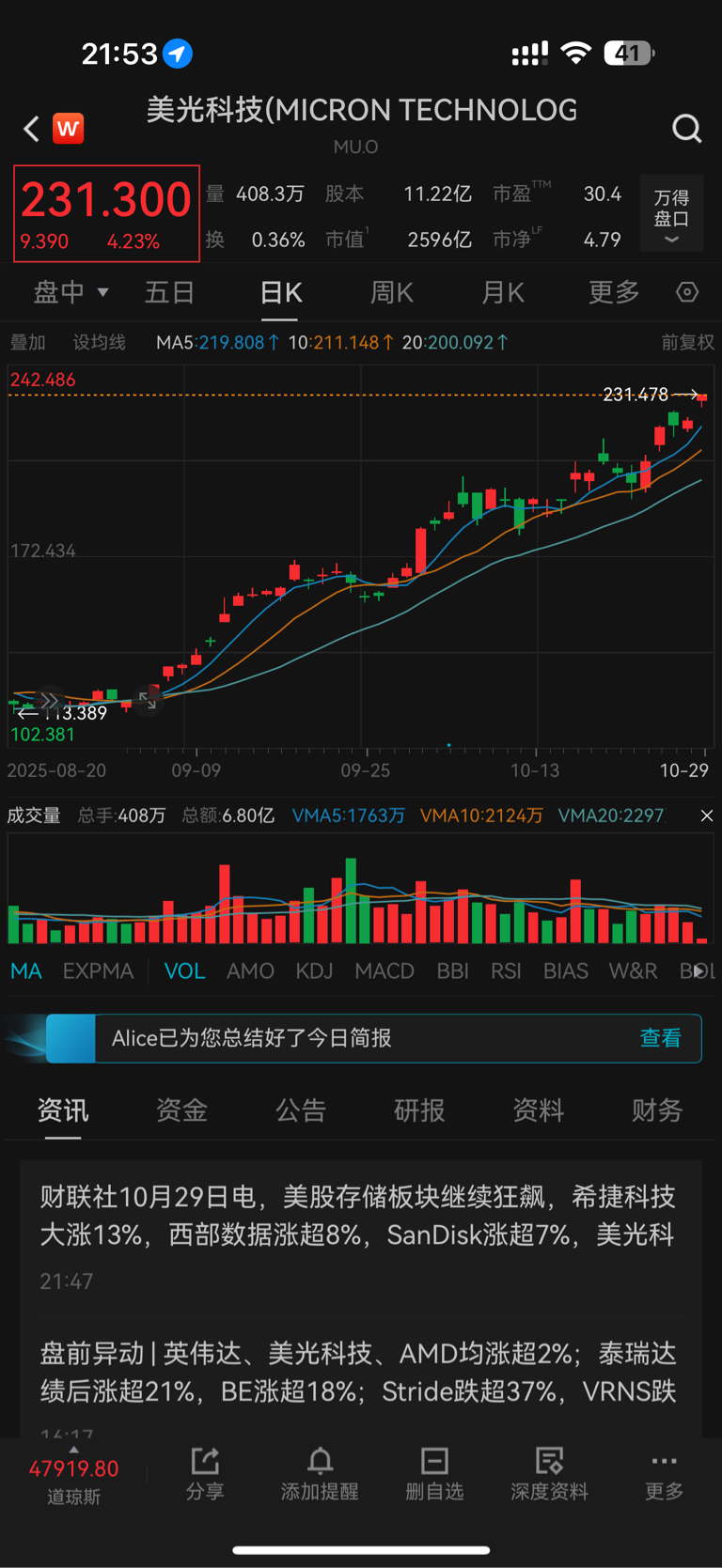Select the MA main indicator
The height and width of the screenshot is (1568, 722).
point(25,971)
